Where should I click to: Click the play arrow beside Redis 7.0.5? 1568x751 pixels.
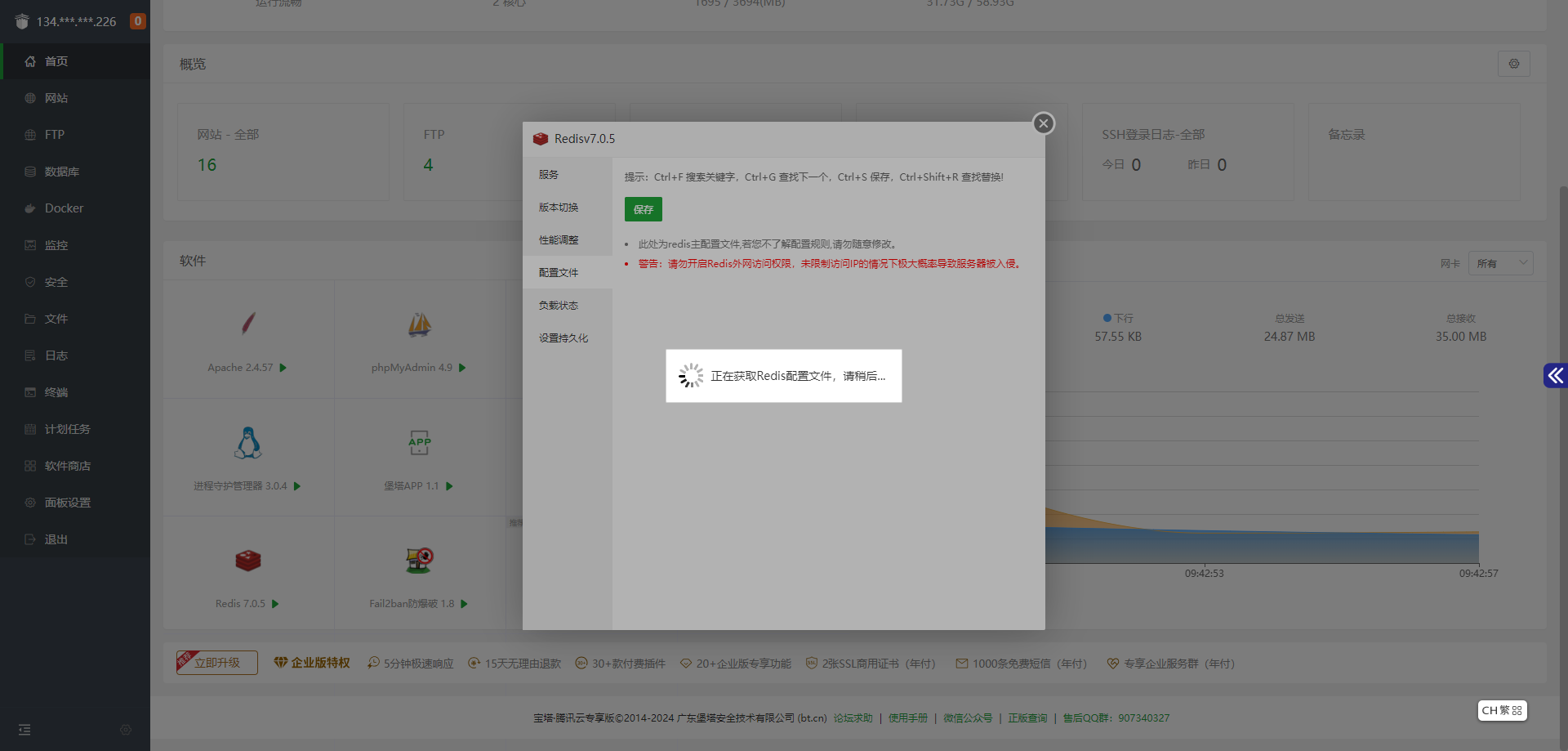pos(275,604)
